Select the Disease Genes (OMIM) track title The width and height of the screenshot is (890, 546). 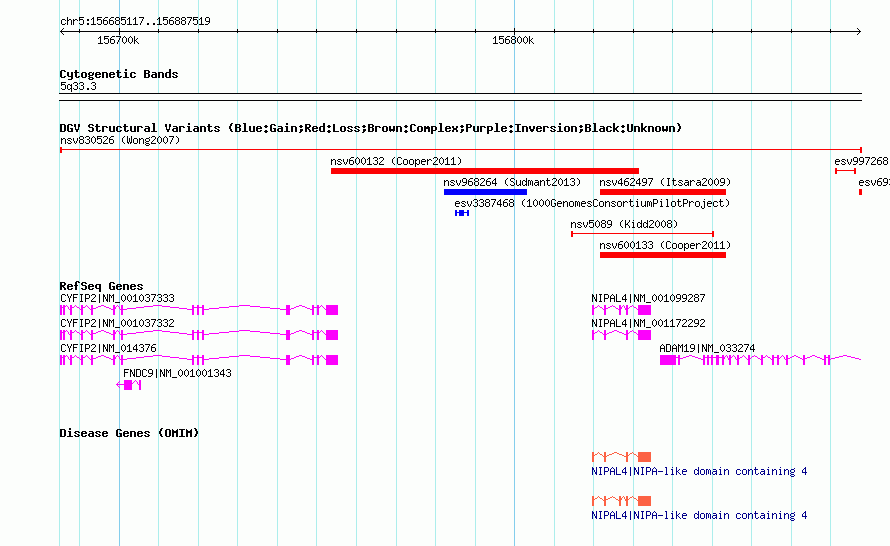[x=129, y=433]
